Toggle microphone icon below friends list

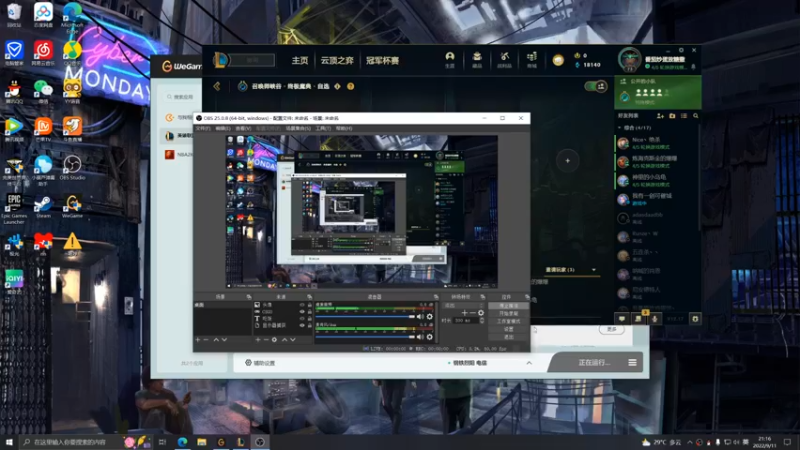(655, 319)
